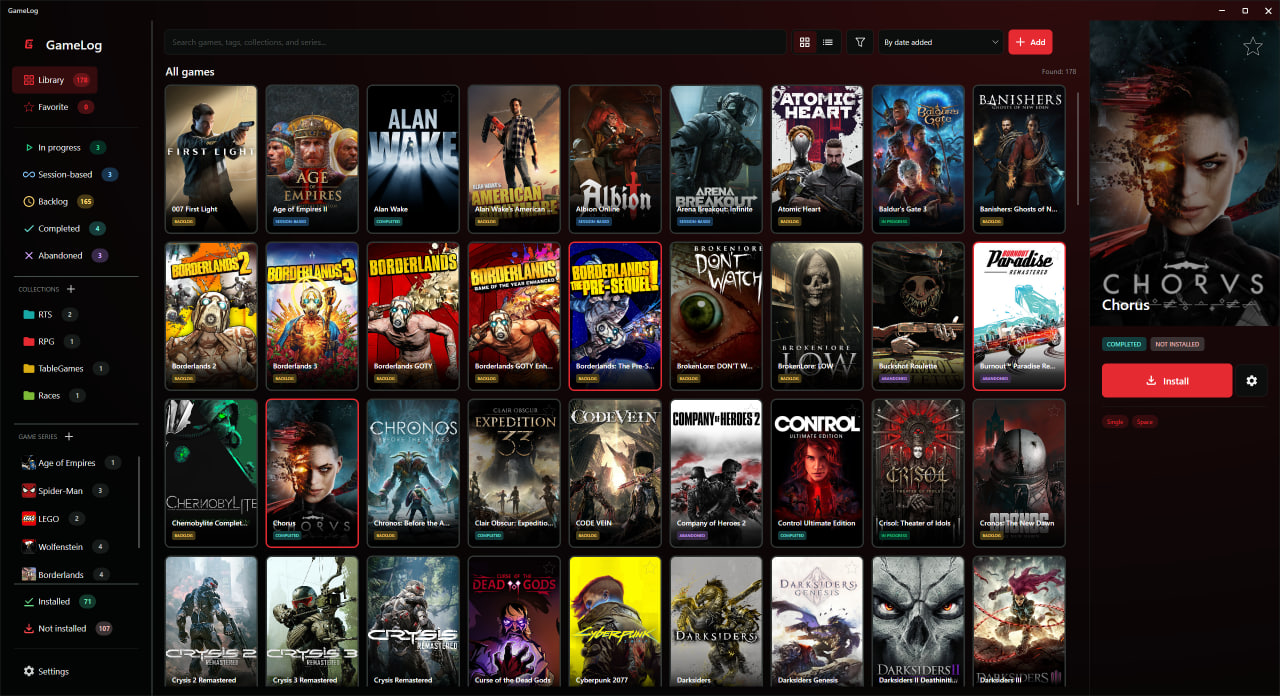Click the red Add button

tap(1030, 42)
